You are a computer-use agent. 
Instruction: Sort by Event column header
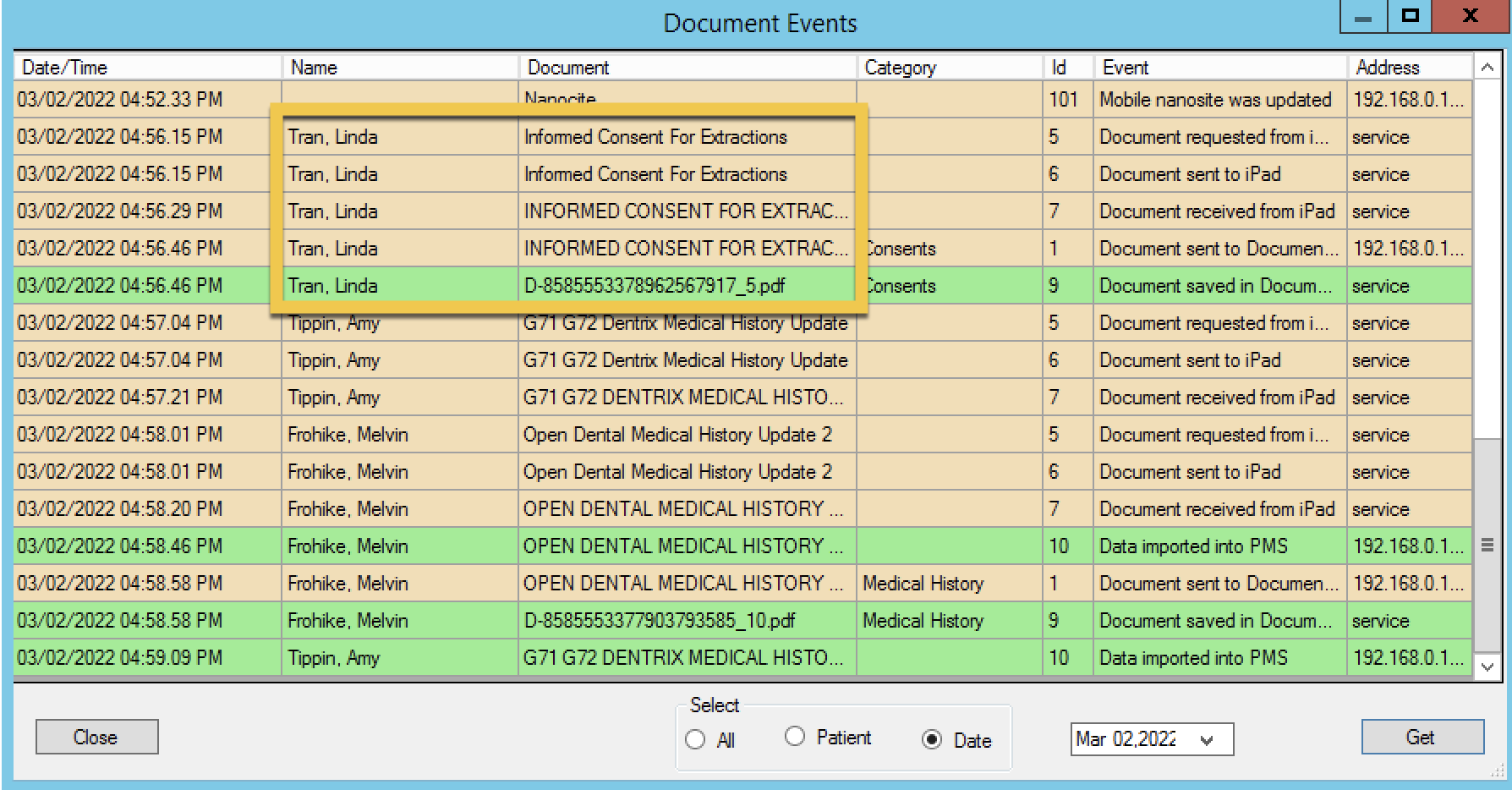tap(1220, 68)
